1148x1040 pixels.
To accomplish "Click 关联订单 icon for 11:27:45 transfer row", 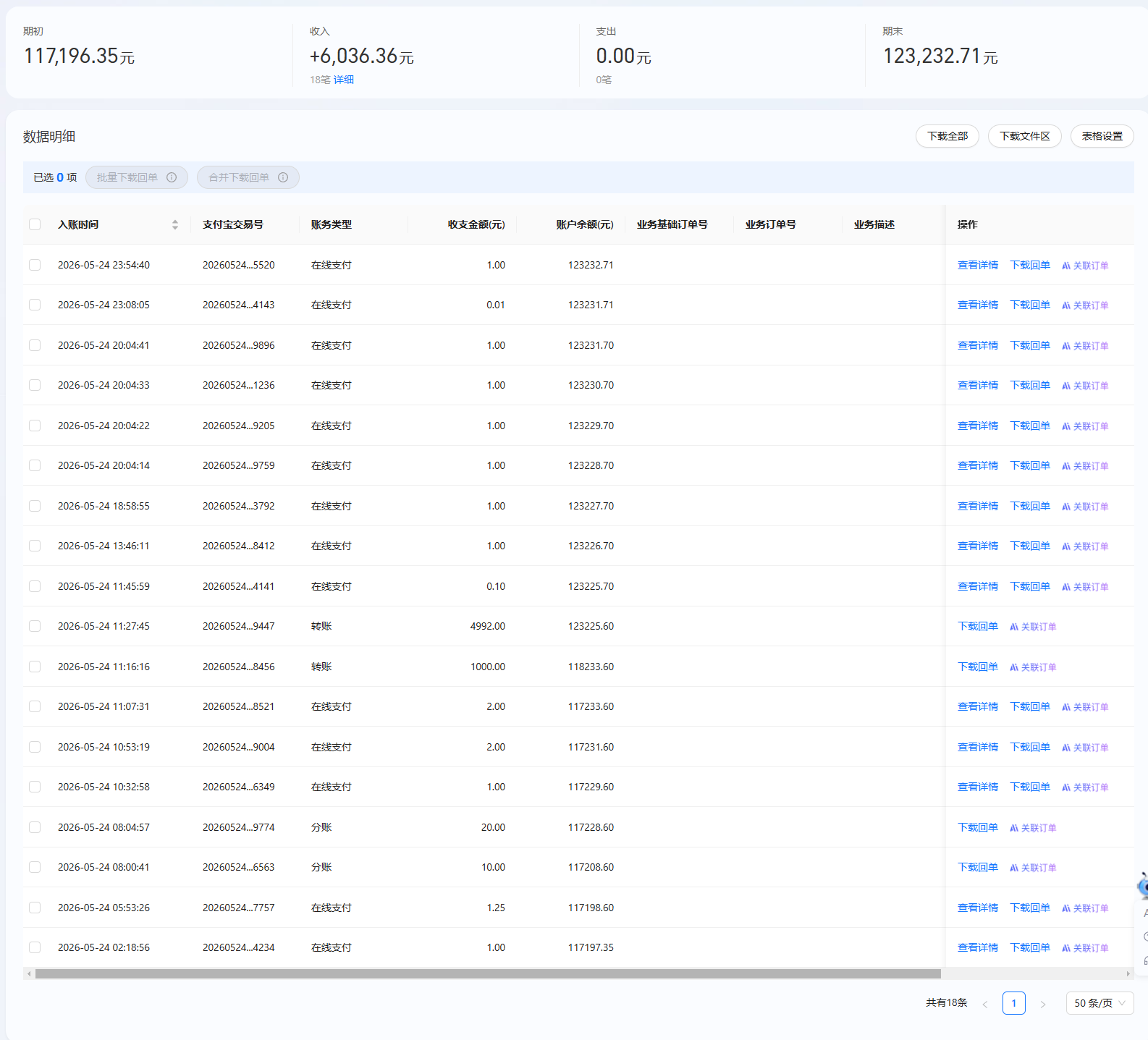I will click(x=1014, y=627).
